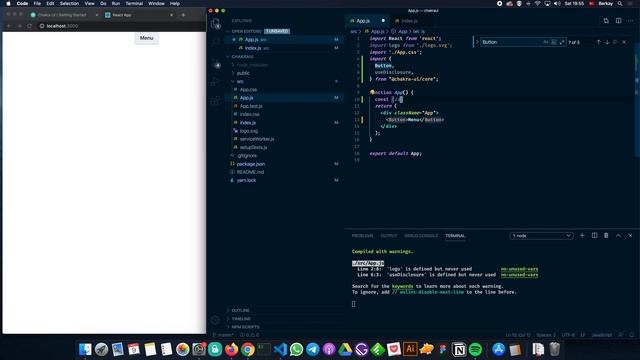Split the editor to the right

(618, 21)
